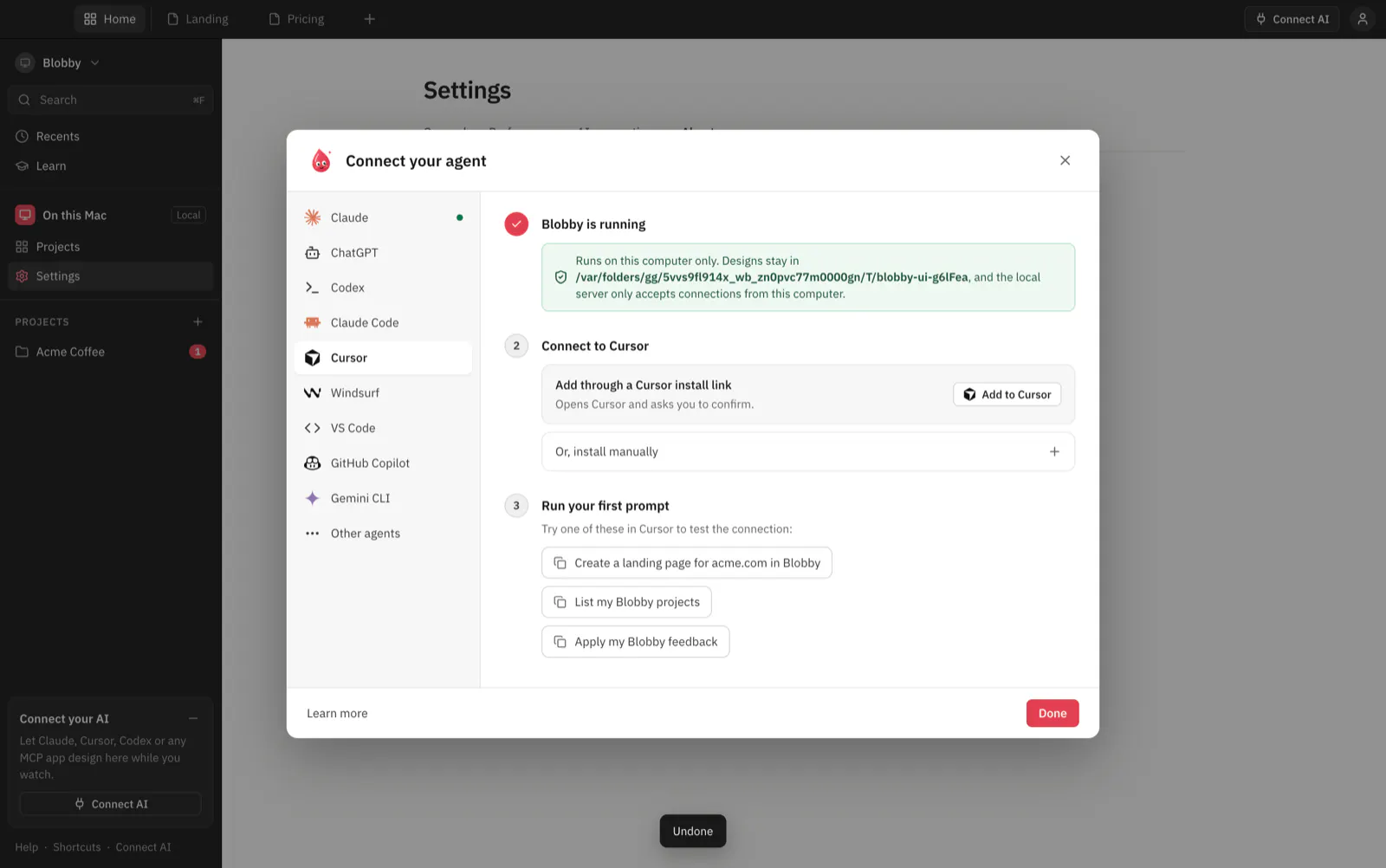Screen dimensions: 1386x868
Task: Click Connect AI in the top bar
Action: coord(1292,19)
